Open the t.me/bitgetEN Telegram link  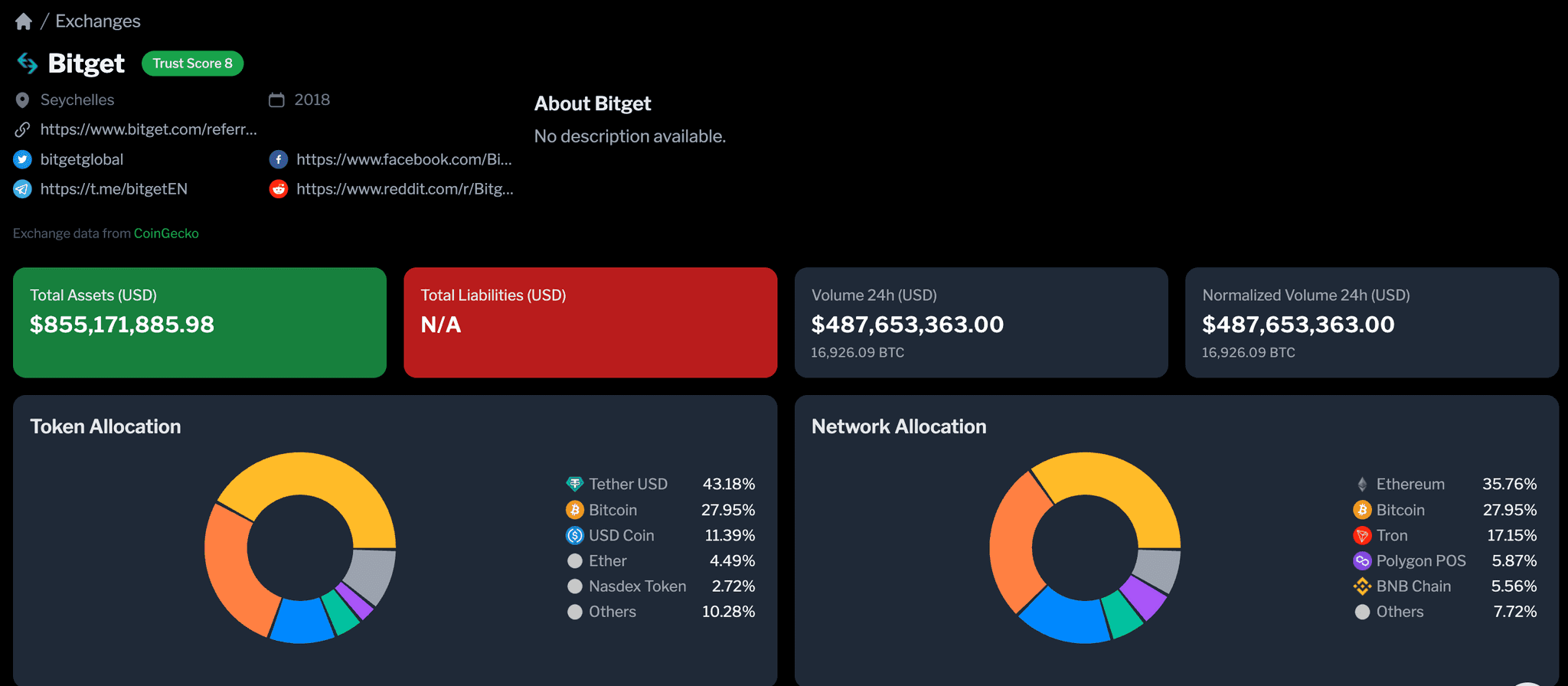click(x=114, y=189)
